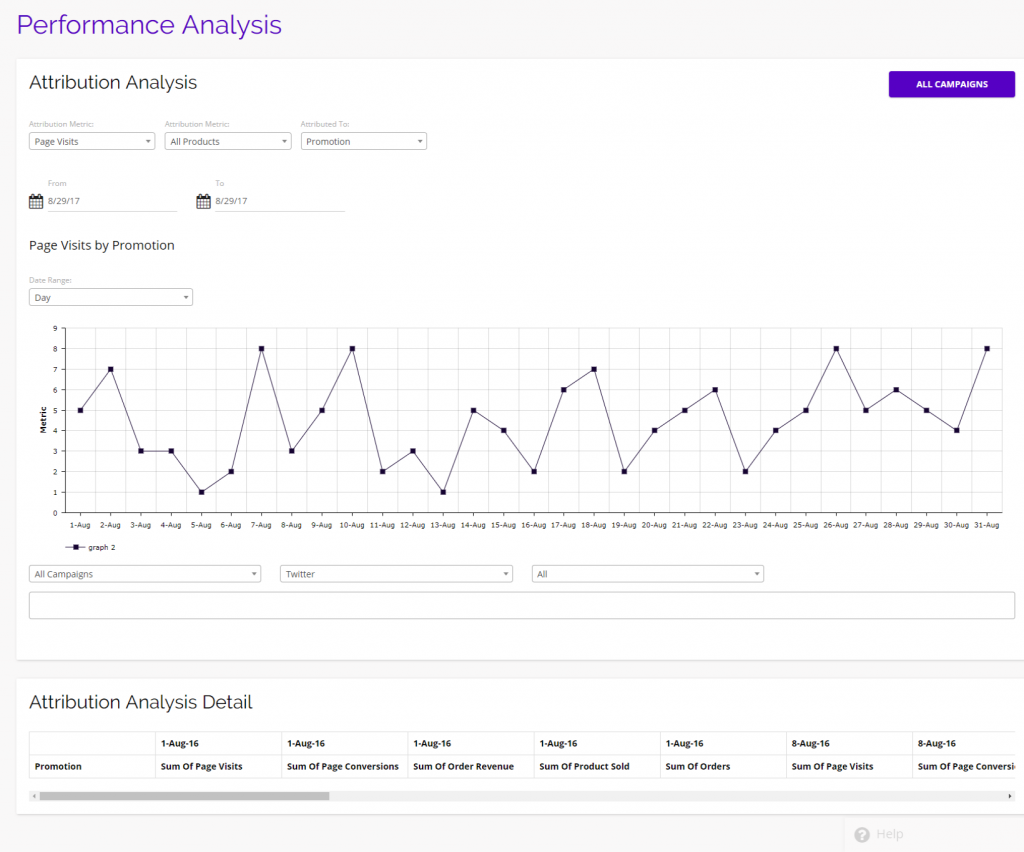Select the From date field showing 8/29/17
Image resolution: width=1024 pixels, height=852 pixels.
[x=100, y=200]
